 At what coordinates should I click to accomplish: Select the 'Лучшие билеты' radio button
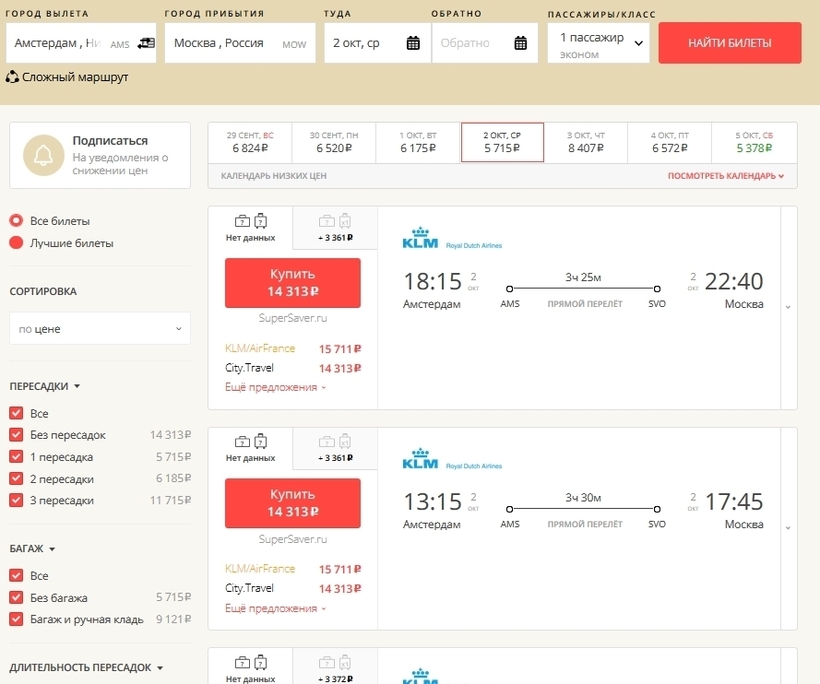point(16,243)
